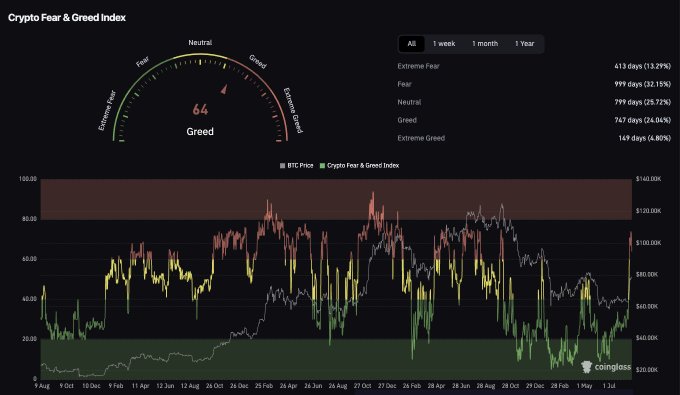This screenshot has width=680, height=395.
Task: Click the Greed status label under 64
Action: coord(200,131)
